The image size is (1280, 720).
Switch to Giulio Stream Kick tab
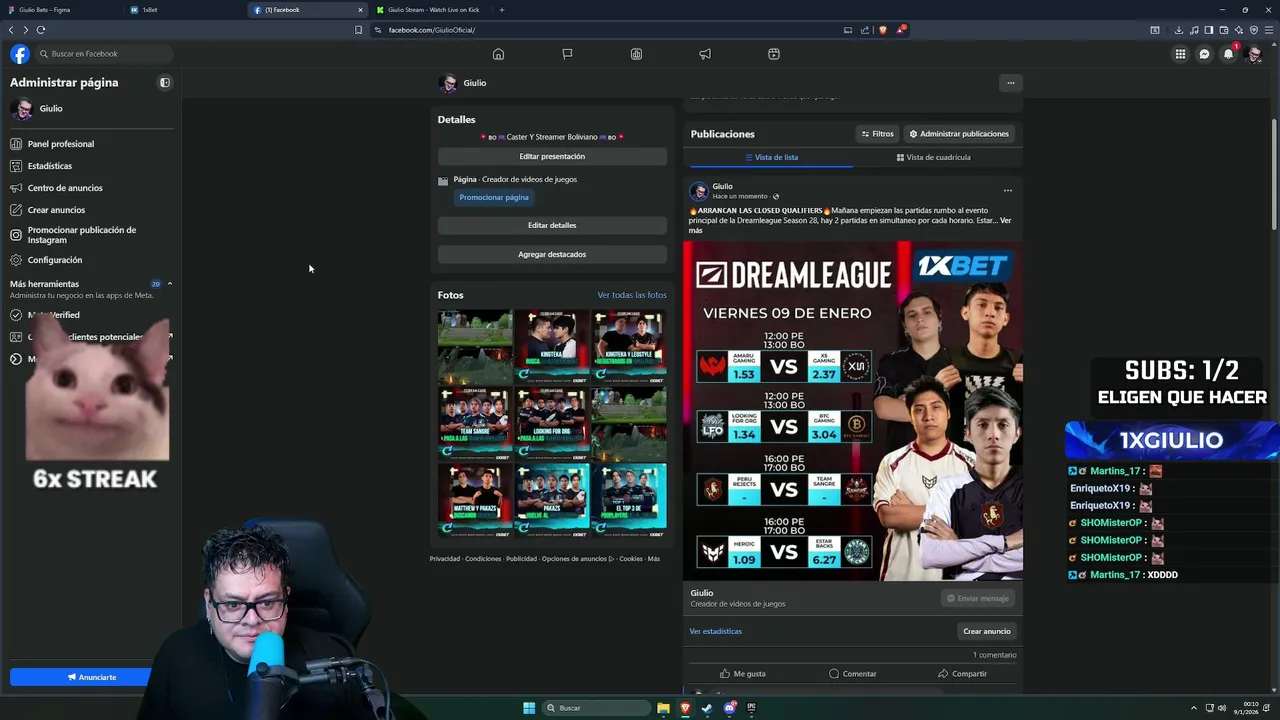[430, 10]
